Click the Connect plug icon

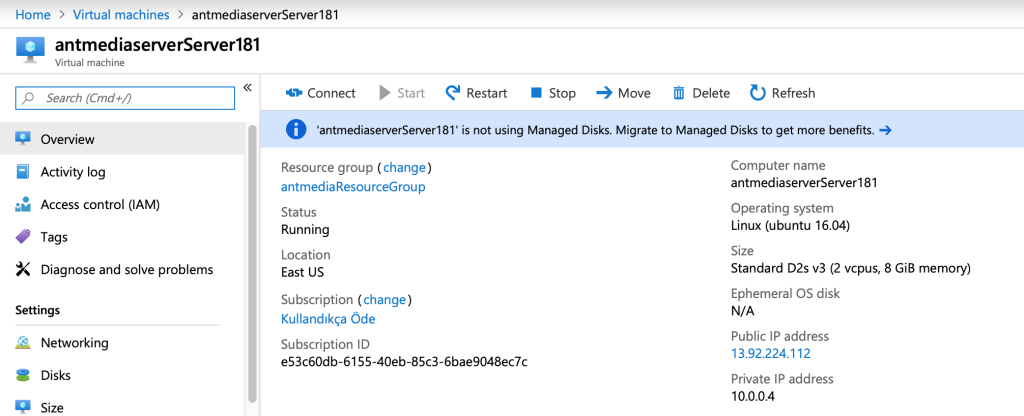[x=293, y=93]
